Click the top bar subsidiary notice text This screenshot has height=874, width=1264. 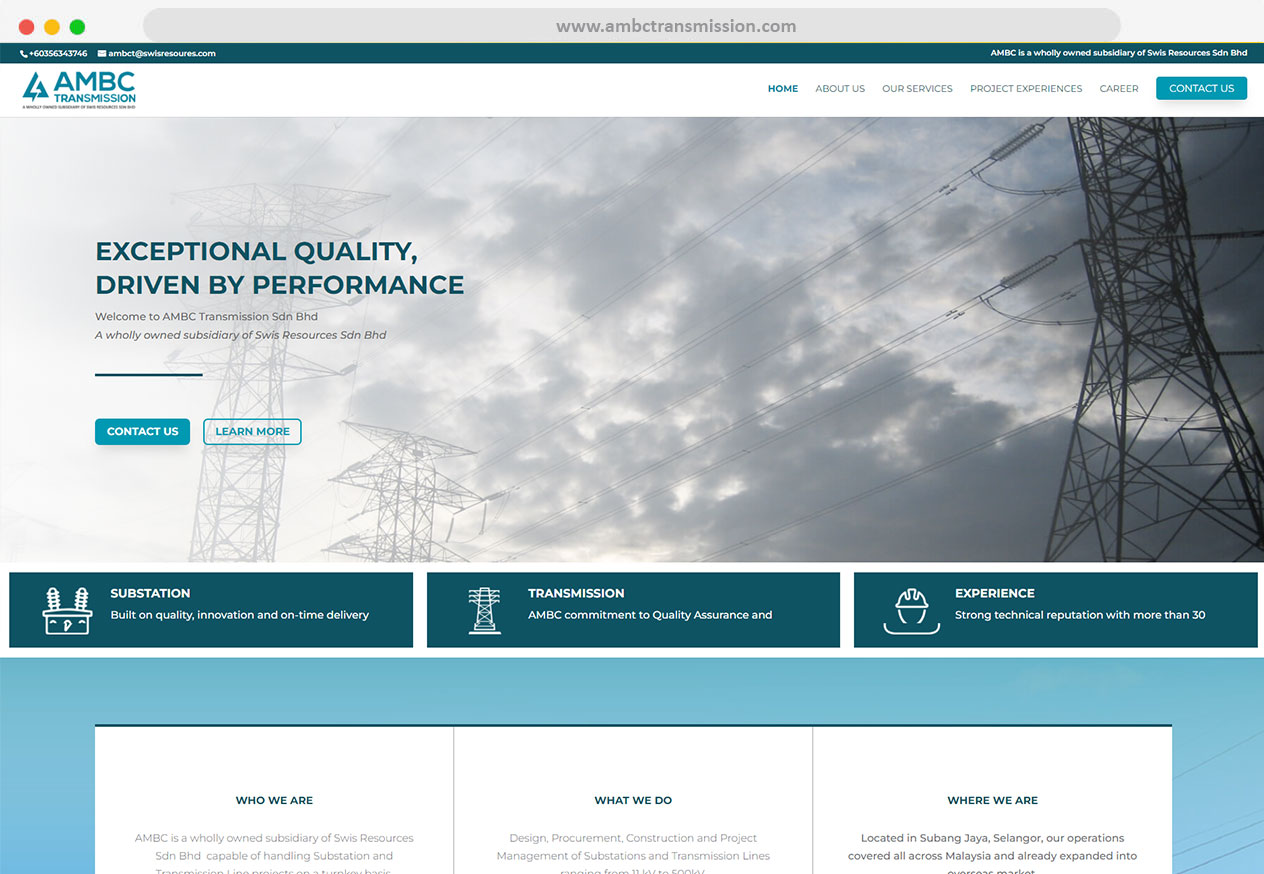pyautogui.click(x=1119, y=53)
